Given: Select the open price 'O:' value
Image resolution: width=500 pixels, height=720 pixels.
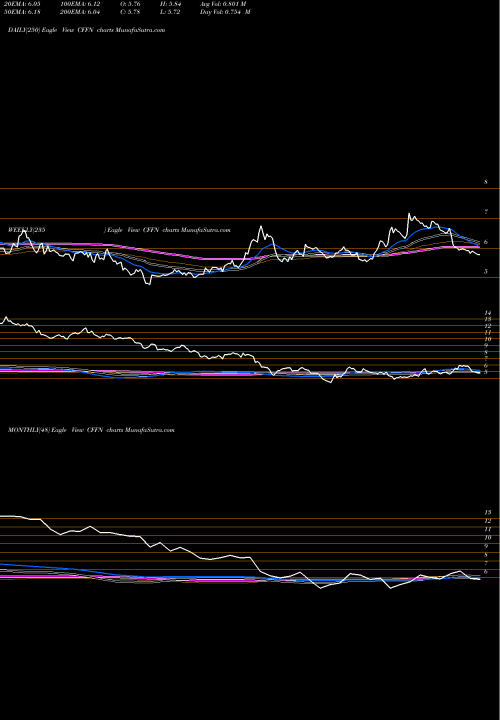Looking at the screenshot, I should pyautogui.click(x=131, y=4).
